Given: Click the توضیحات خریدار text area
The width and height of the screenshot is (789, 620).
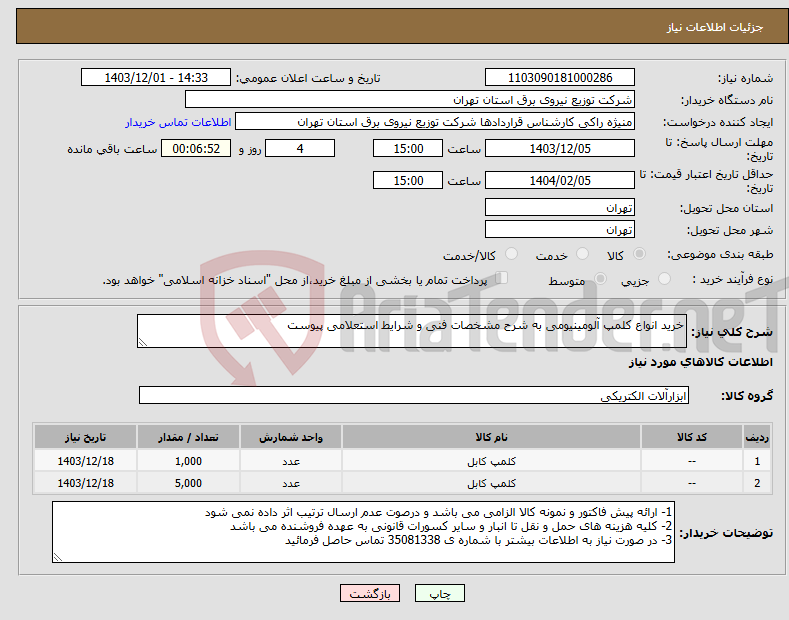Looking at the screenshot, I should 363,532.
